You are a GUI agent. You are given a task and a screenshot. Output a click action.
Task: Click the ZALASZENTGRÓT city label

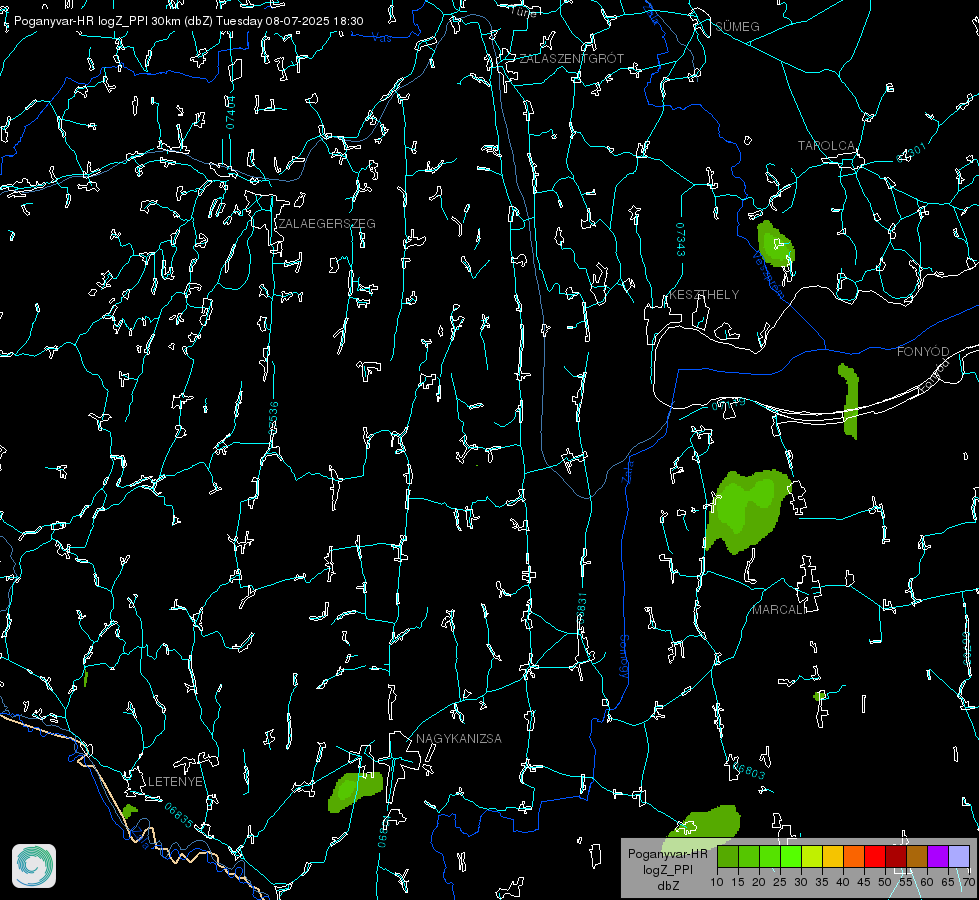571,59
